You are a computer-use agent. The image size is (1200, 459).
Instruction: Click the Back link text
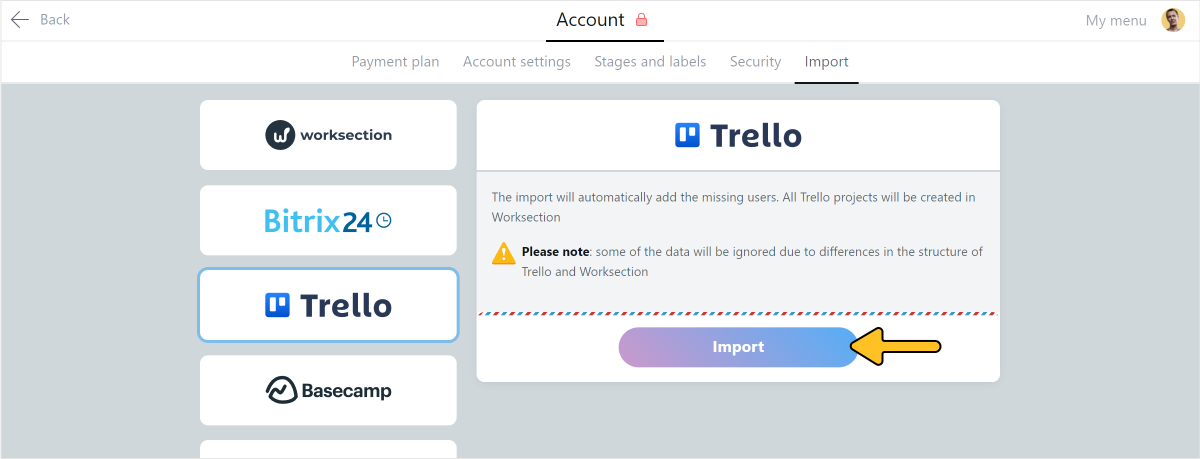tap(55, 20)
